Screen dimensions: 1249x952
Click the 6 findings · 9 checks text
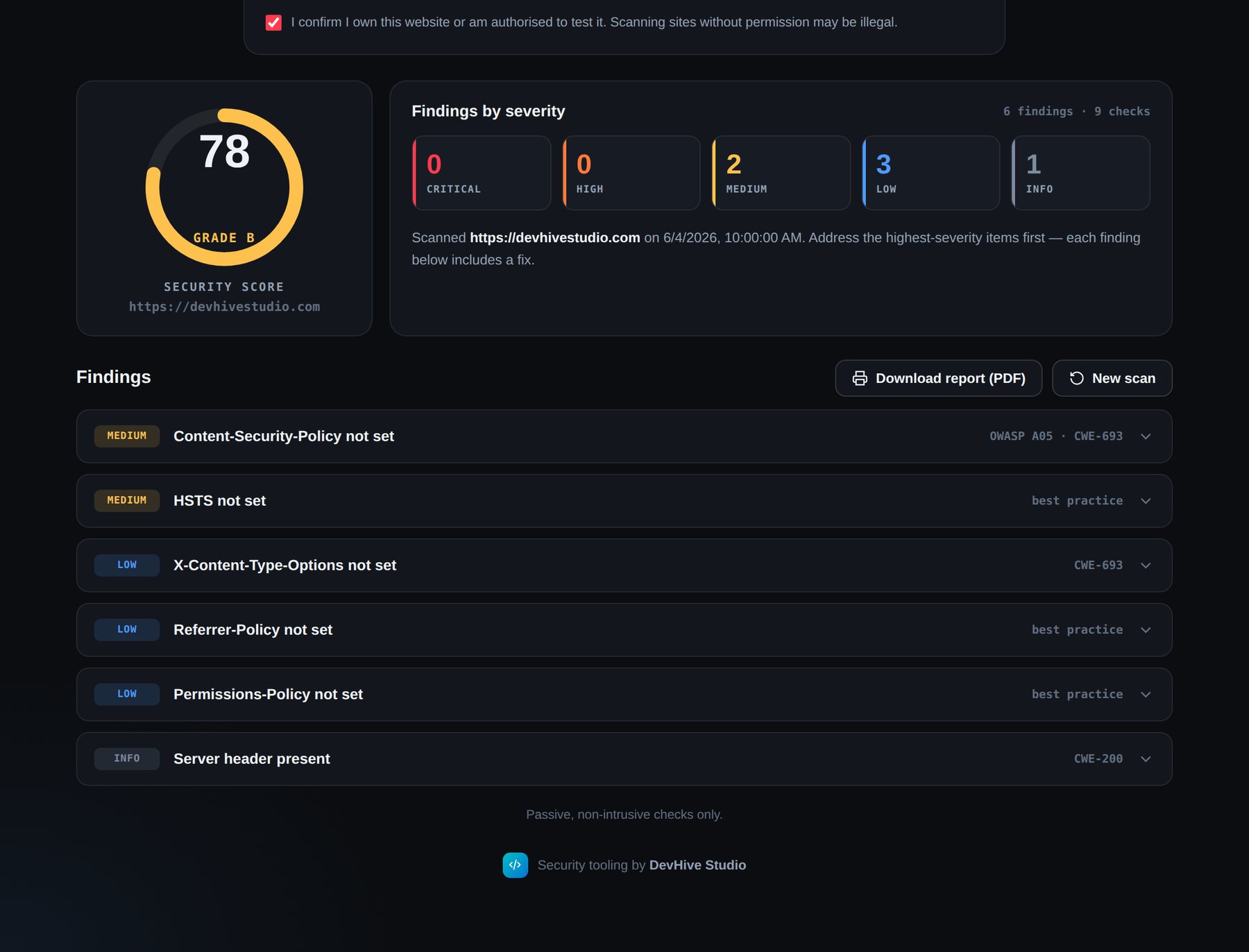click(1076, 112)
